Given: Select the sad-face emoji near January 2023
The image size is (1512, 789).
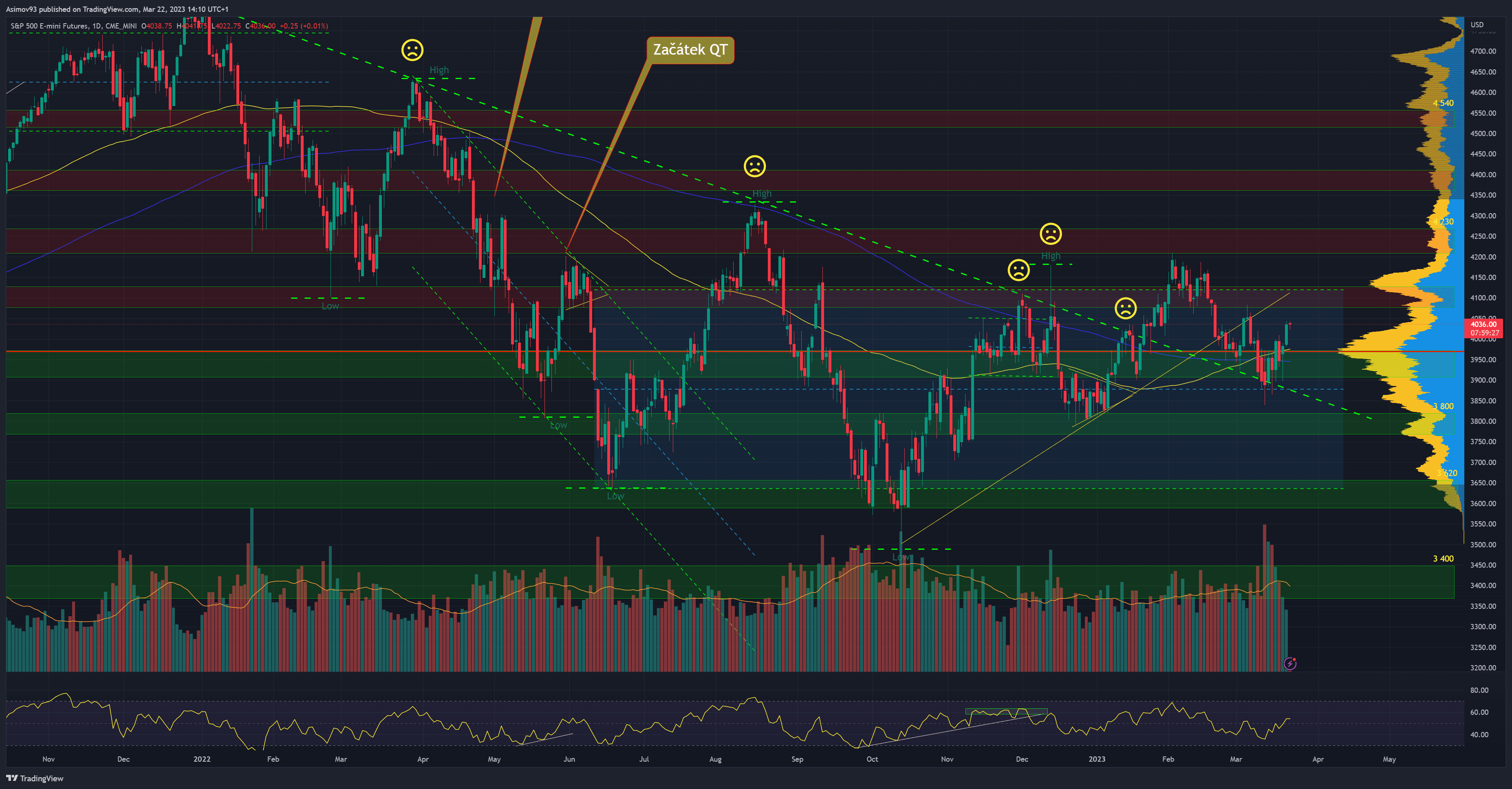Looking at the screenshot, I should click(1125, 308).
